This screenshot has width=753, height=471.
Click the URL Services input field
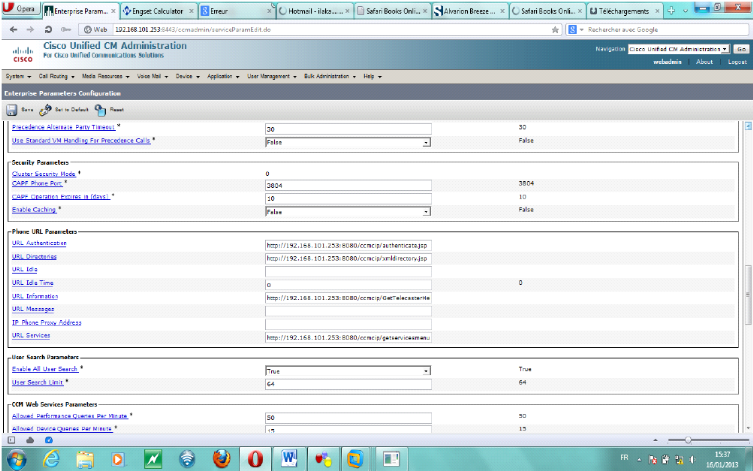point(348,338)
